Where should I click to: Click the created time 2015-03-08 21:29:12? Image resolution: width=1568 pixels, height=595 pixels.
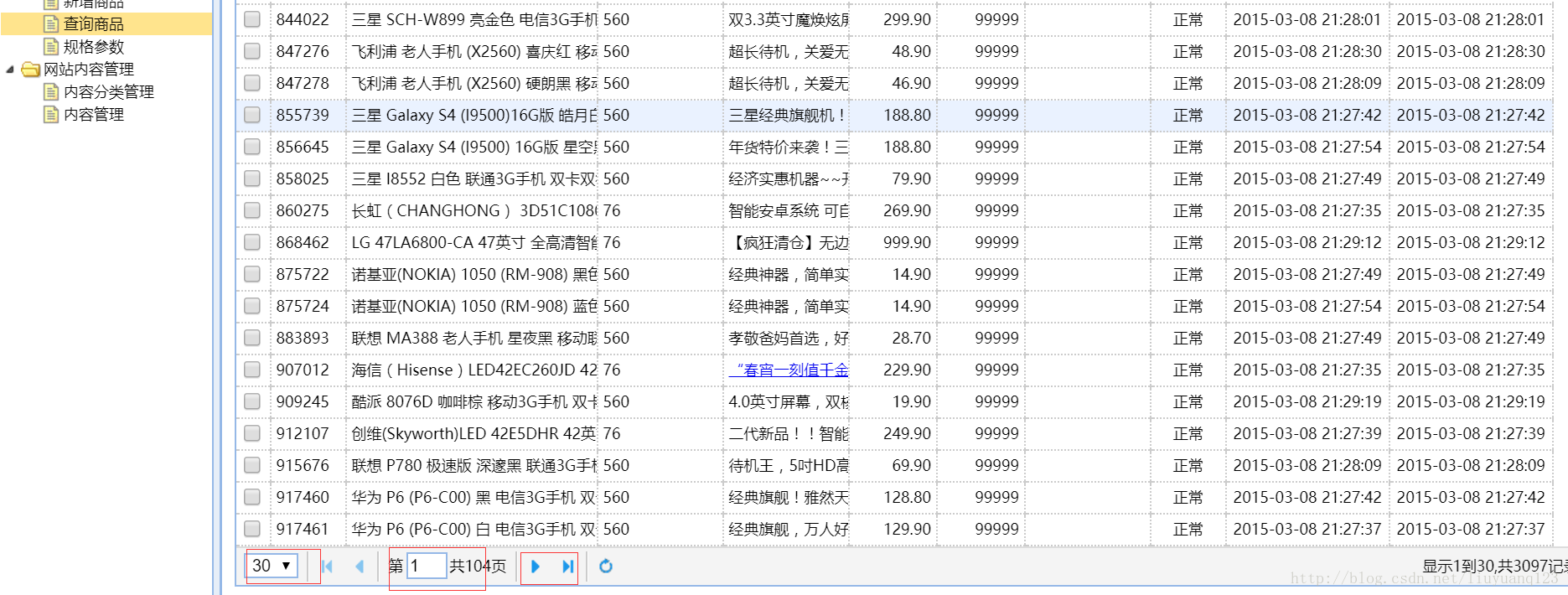1307,242
